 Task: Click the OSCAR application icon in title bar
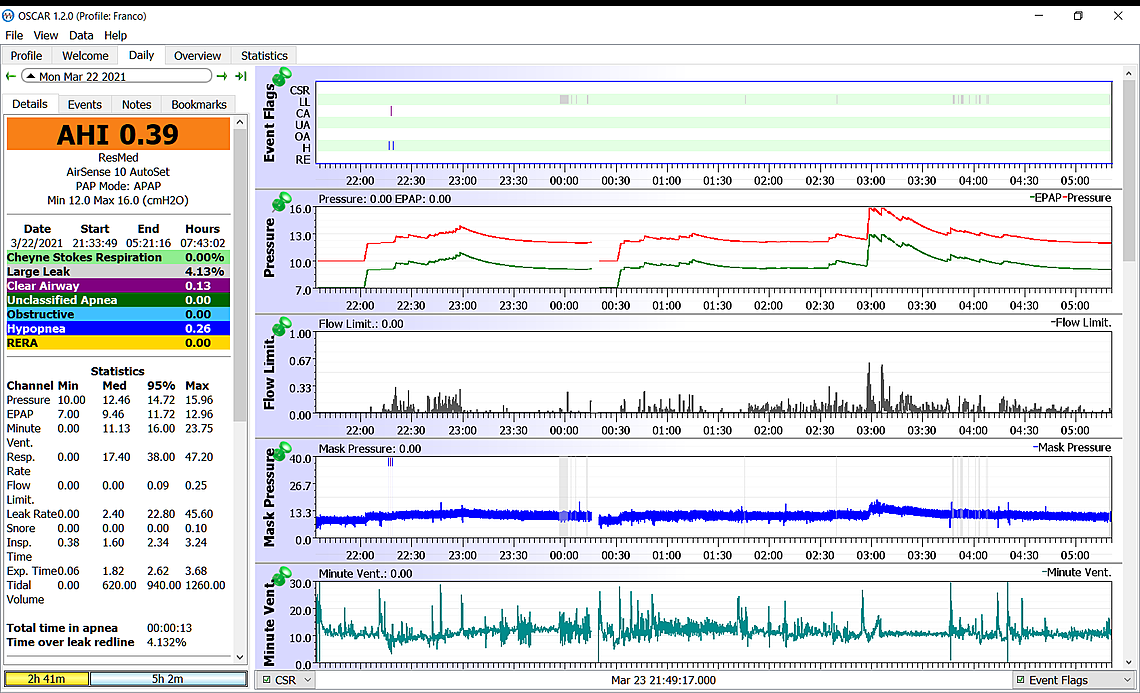9,15
